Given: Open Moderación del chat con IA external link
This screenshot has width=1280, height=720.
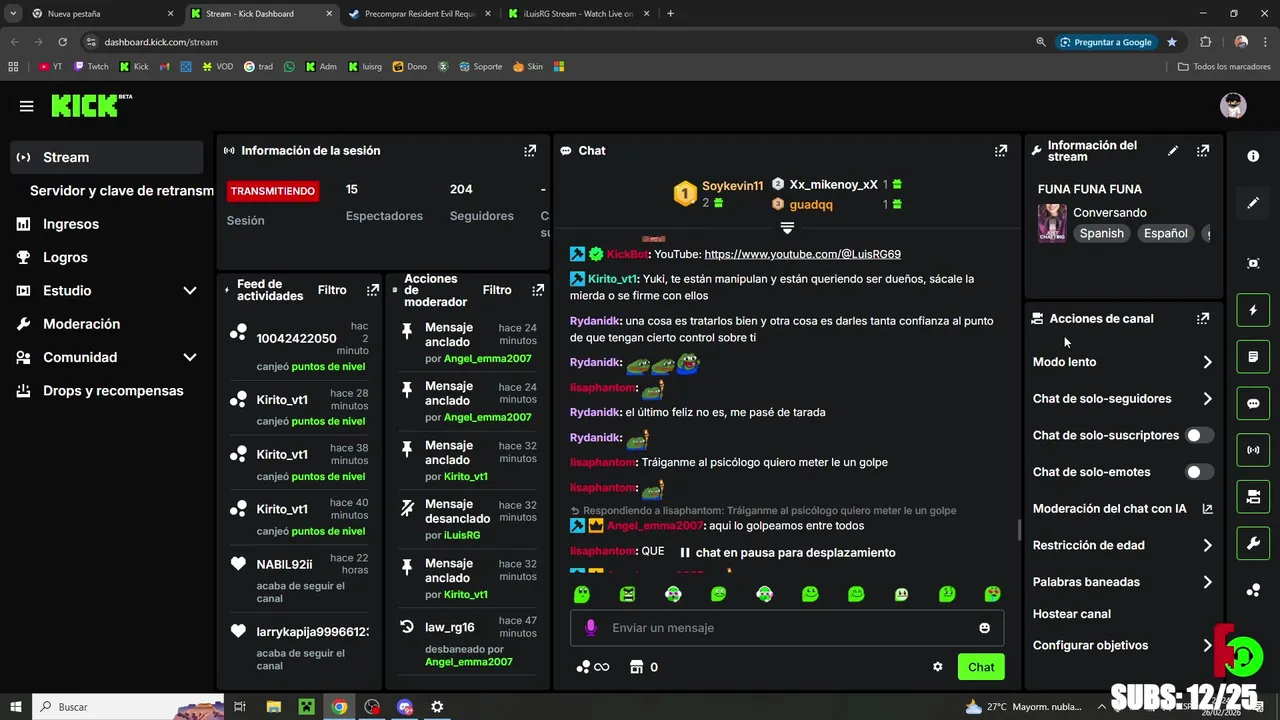Looking at the screenshot, I should (x=1207, y=509).
